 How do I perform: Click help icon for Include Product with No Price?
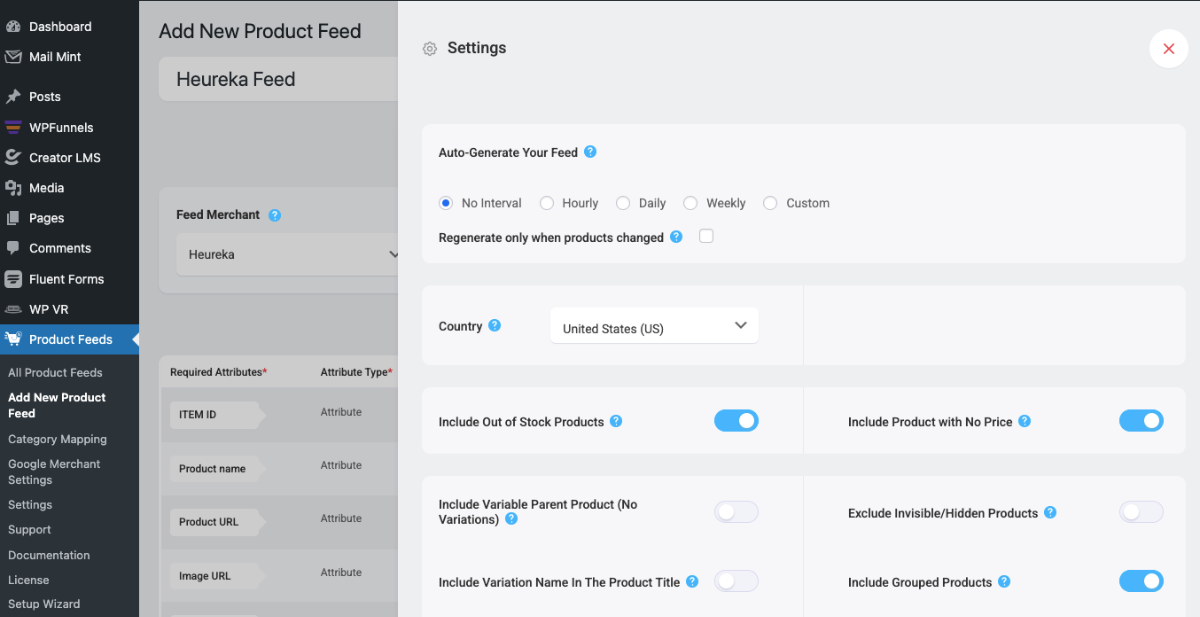(x=1024, y=421)
